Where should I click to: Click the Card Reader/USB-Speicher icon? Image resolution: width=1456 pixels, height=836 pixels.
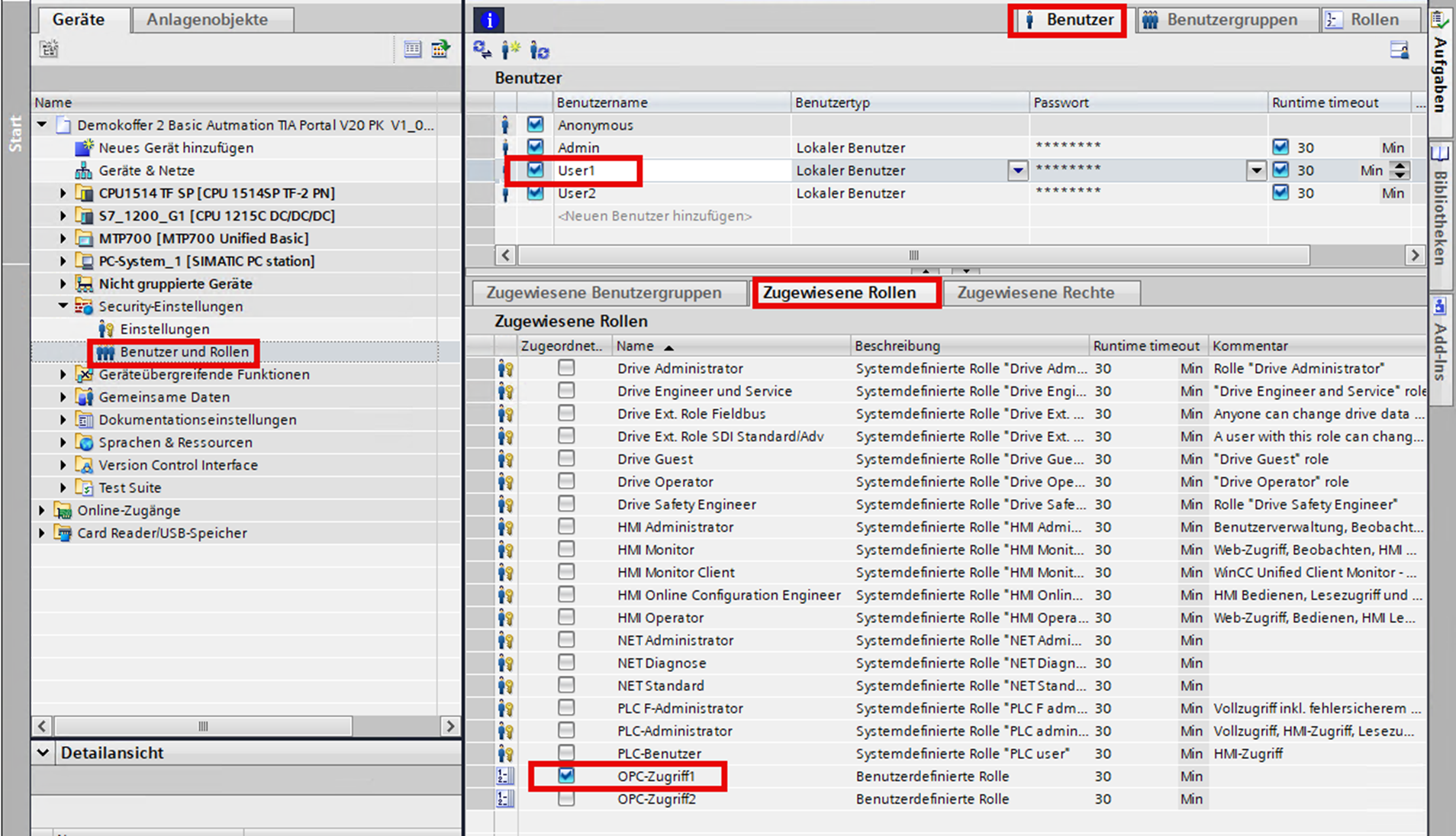pos(63,533)
